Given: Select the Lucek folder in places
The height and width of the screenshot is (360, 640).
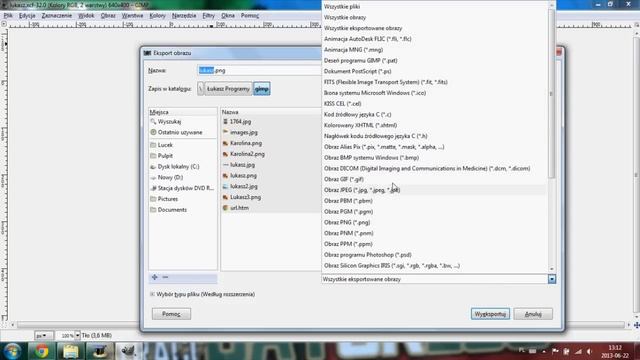Looking at the screenshot, I should [x=183, y=145].
